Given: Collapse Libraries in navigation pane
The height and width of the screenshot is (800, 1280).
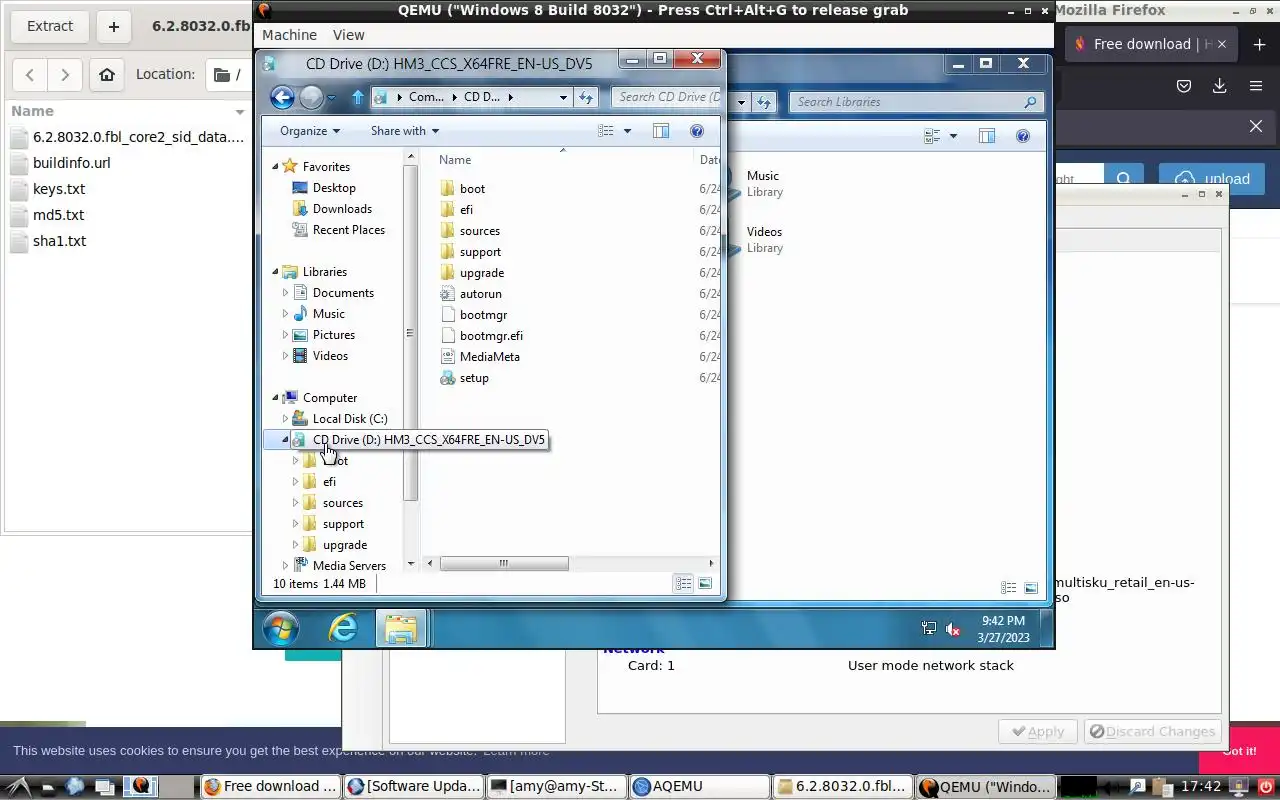Looking at the screenshot, I should tap(276, 272).
